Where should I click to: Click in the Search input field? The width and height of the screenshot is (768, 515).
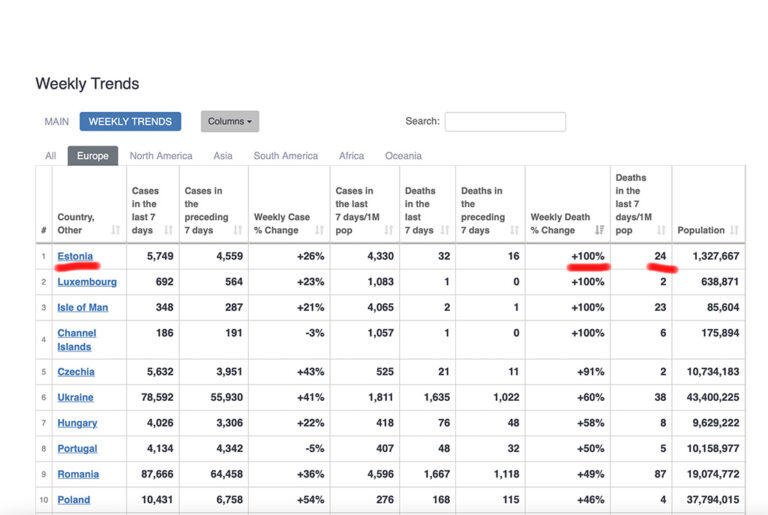pyautogui.click(x=505, y=122)
